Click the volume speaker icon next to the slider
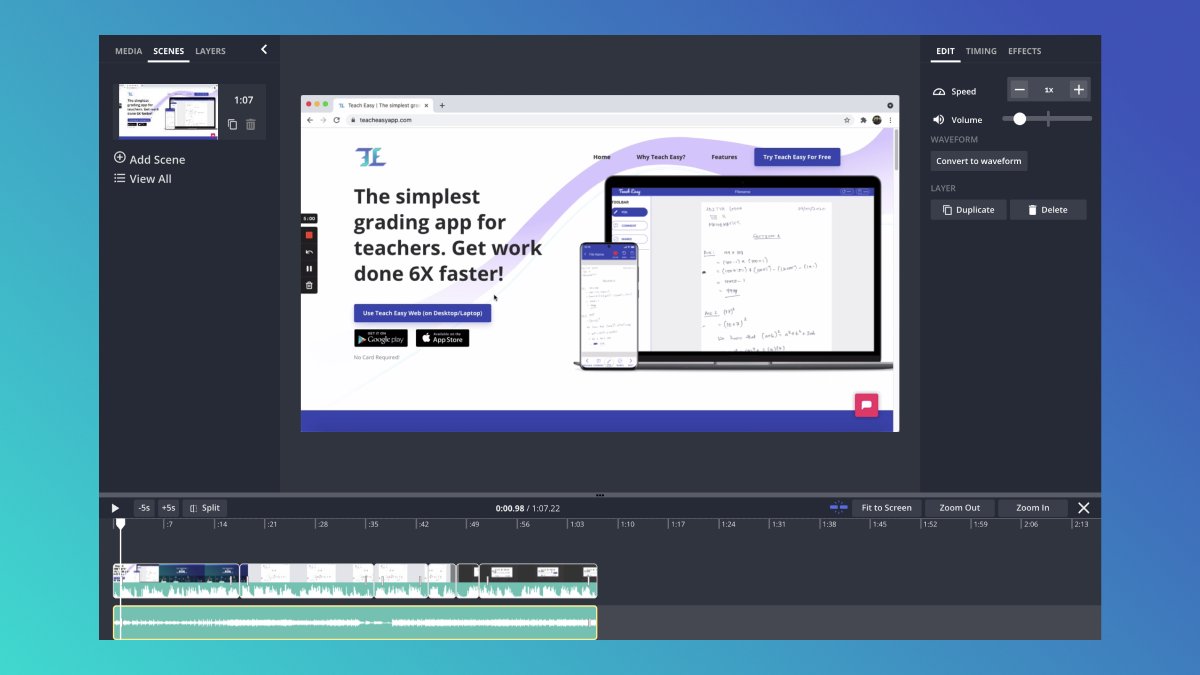The height and width of the screenshot is (675, 1200). pyautogui.click(x=939, y=119)
